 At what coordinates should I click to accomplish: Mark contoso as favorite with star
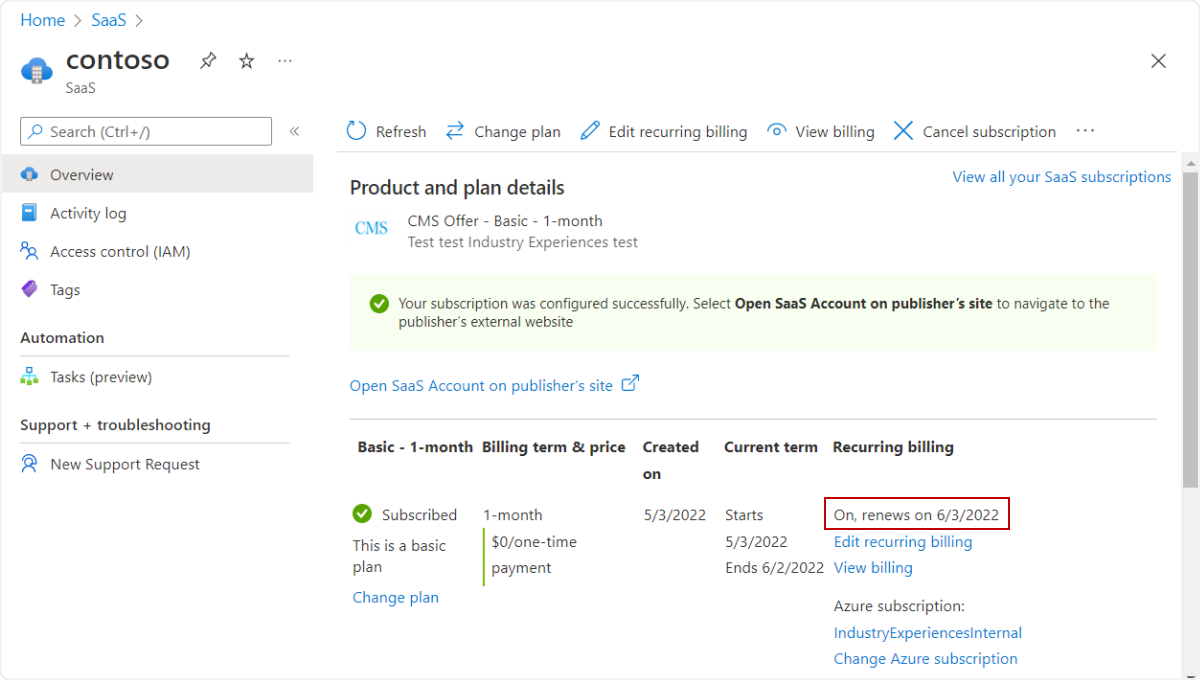pos(247,61)
